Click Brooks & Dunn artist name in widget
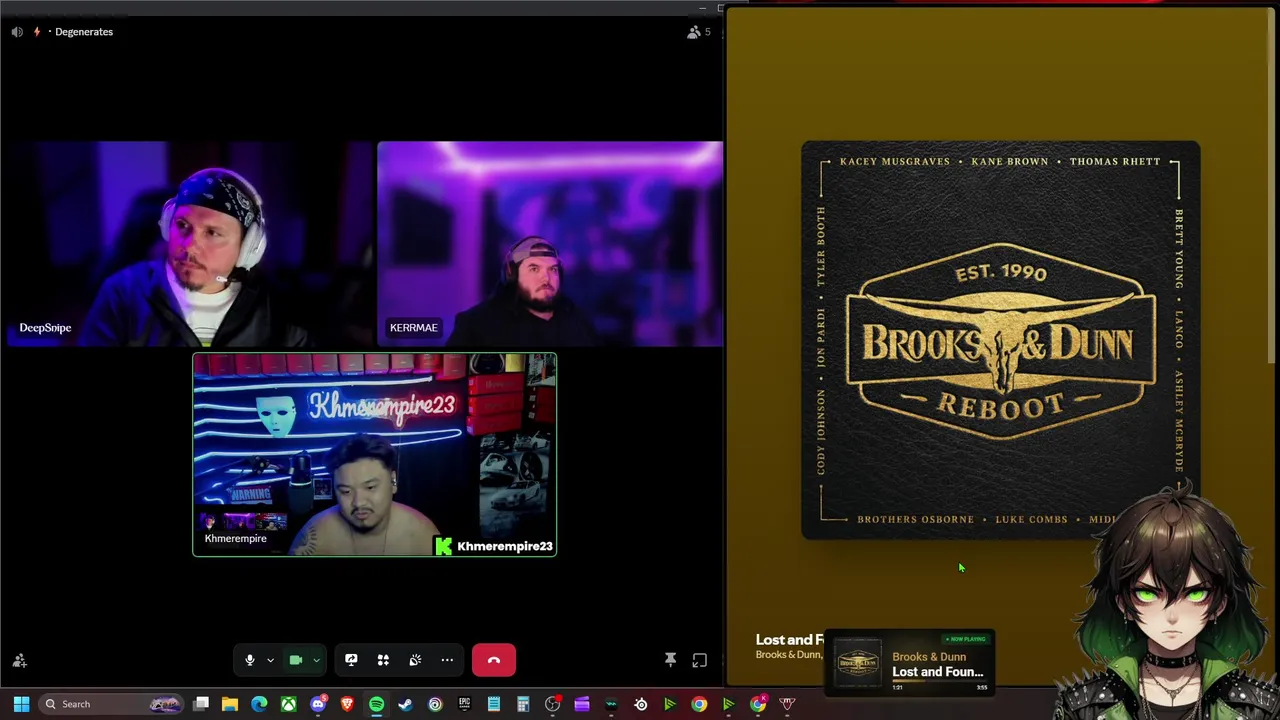Screen dimensions: 1280x720 point(929,657)
